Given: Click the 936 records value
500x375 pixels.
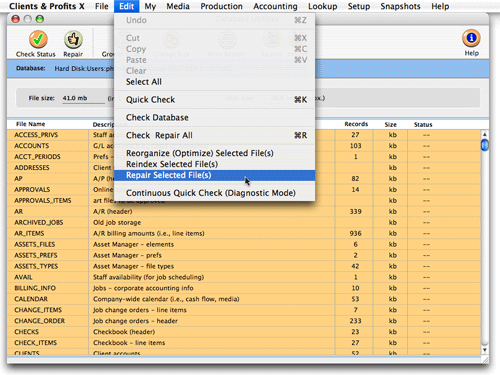Looking at the screenshot, I should 355,233.
